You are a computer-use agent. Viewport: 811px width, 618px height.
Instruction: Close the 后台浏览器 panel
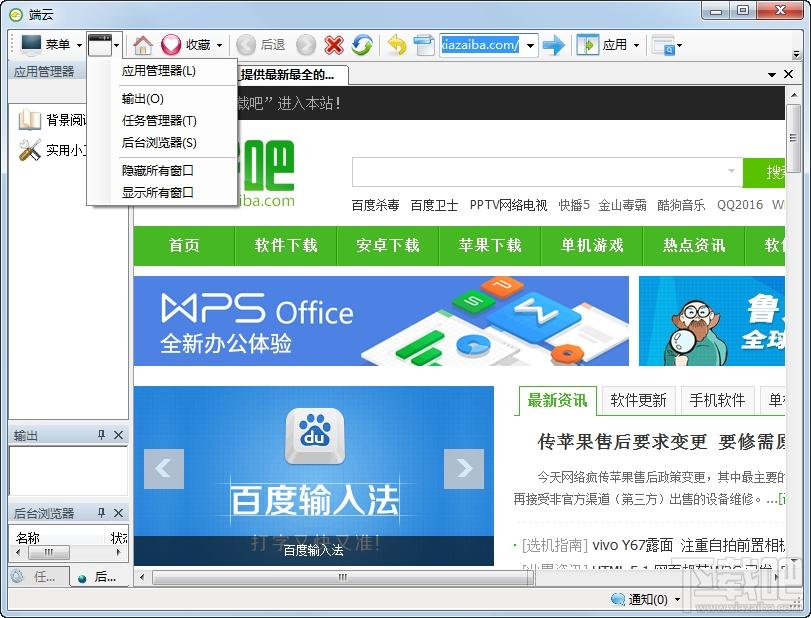118,513
